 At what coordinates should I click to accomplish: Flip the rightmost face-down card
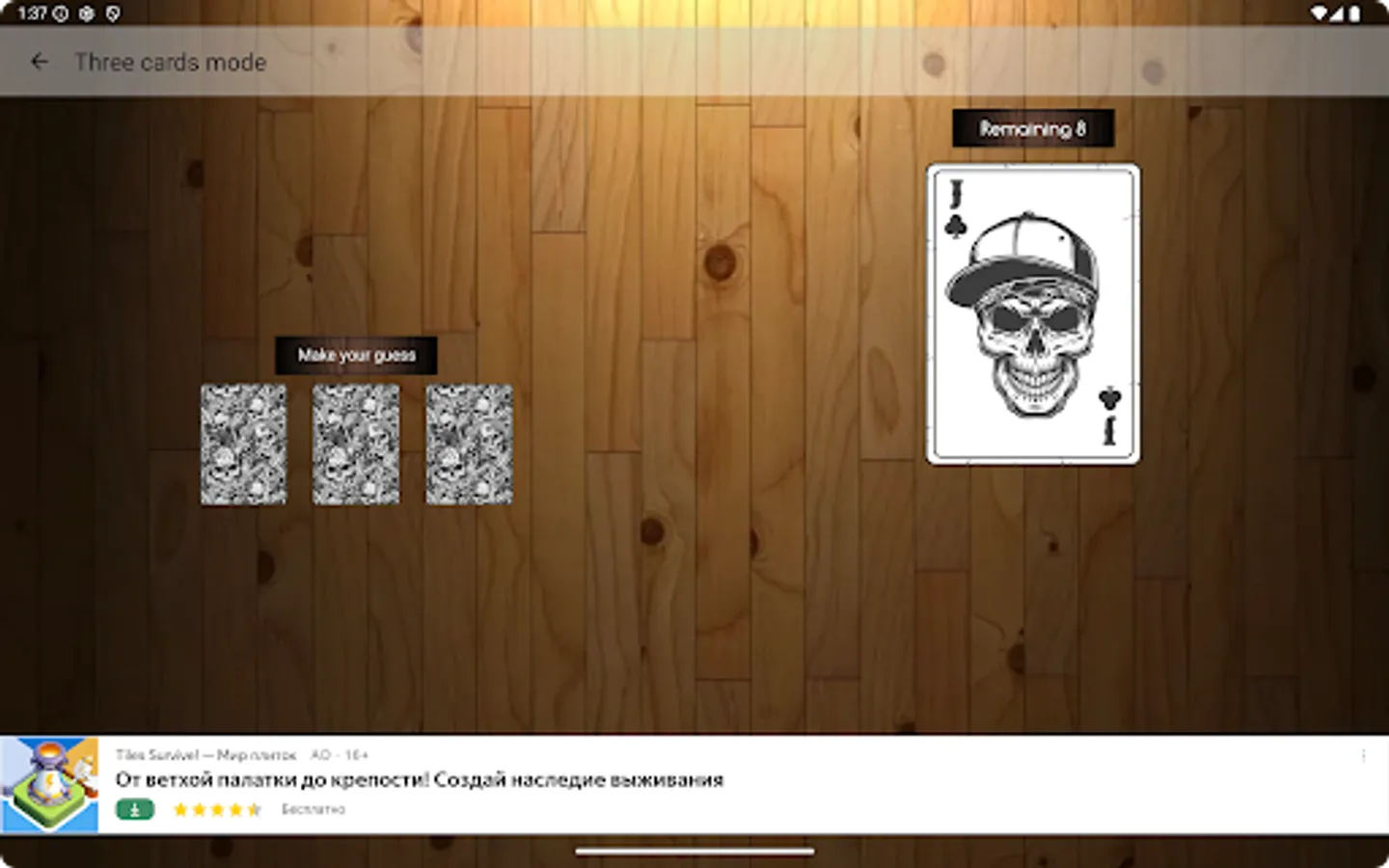(x=468, y=445)
